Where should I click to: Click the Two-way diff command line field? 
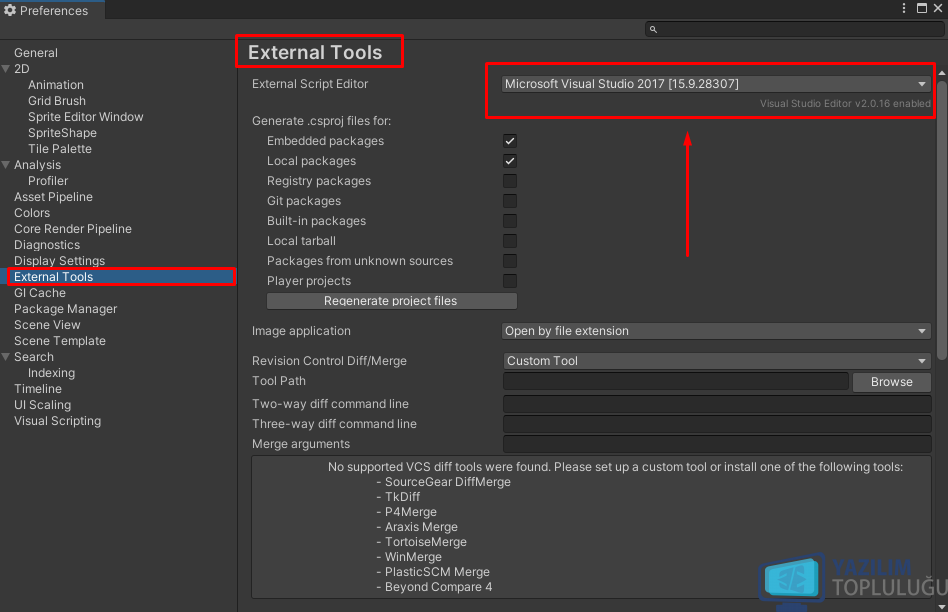pyautogui.click(x=716, y=404)
